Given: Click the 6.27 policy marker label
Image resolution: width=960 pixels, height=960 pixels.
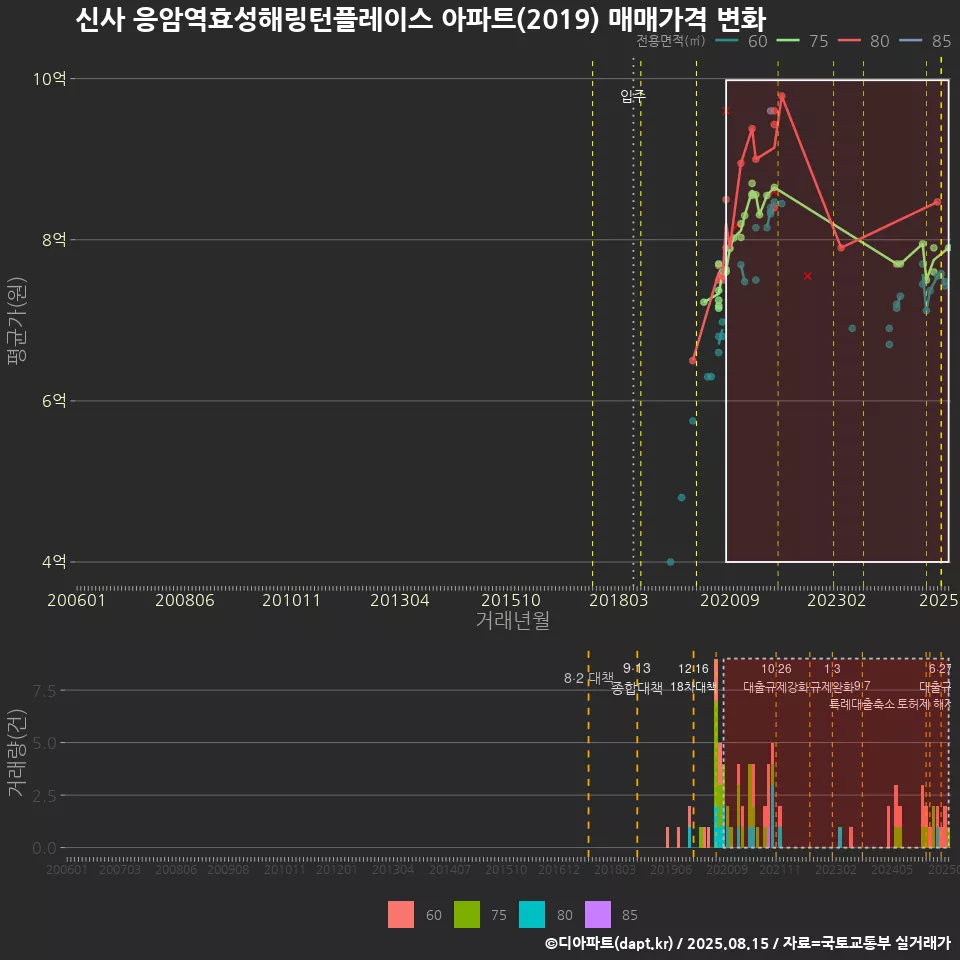Looking at the screenshot, I should tap(939, 669).
